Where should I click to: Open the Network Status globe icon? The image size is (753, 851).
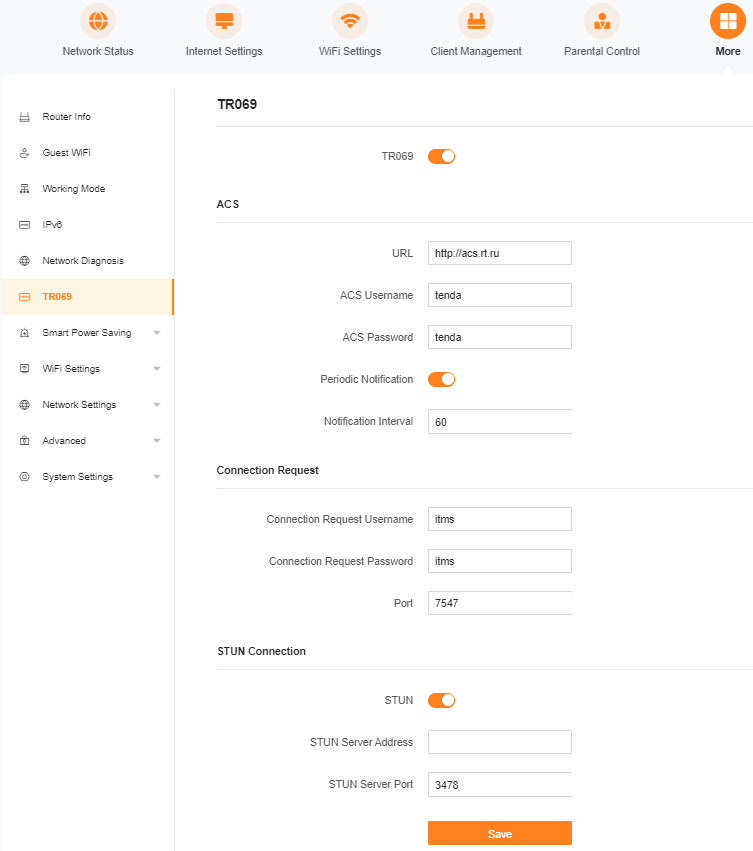click(x=98, y=21)
